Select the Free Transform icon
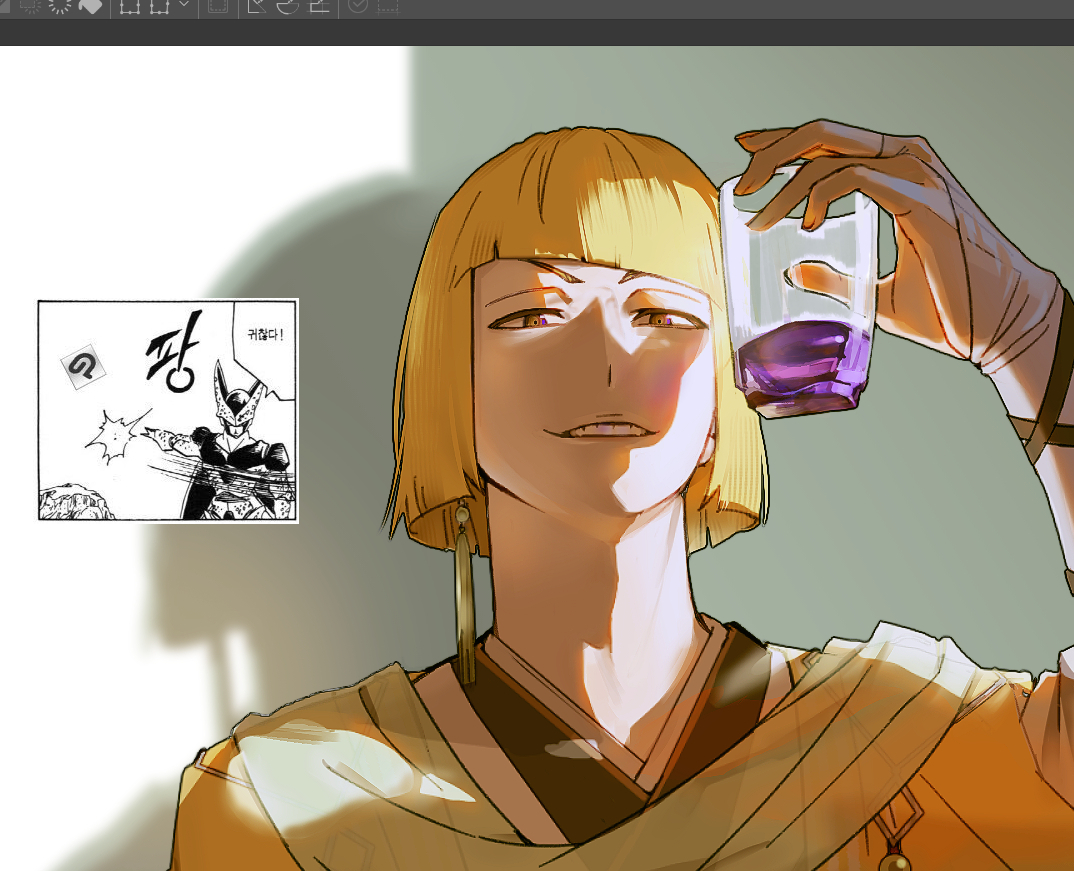Screen dimensions: 1074x871 (x=160, y=6)
